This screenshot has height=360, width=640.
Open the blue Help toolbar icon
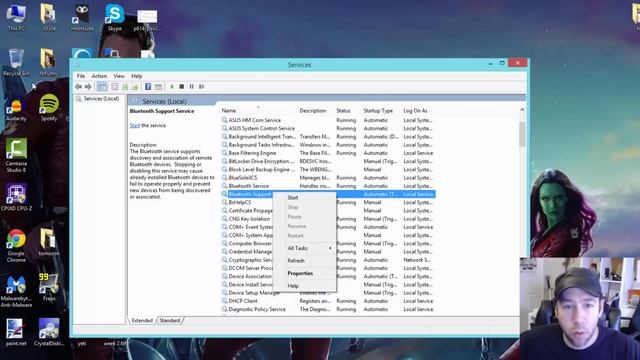coord(148,87)
